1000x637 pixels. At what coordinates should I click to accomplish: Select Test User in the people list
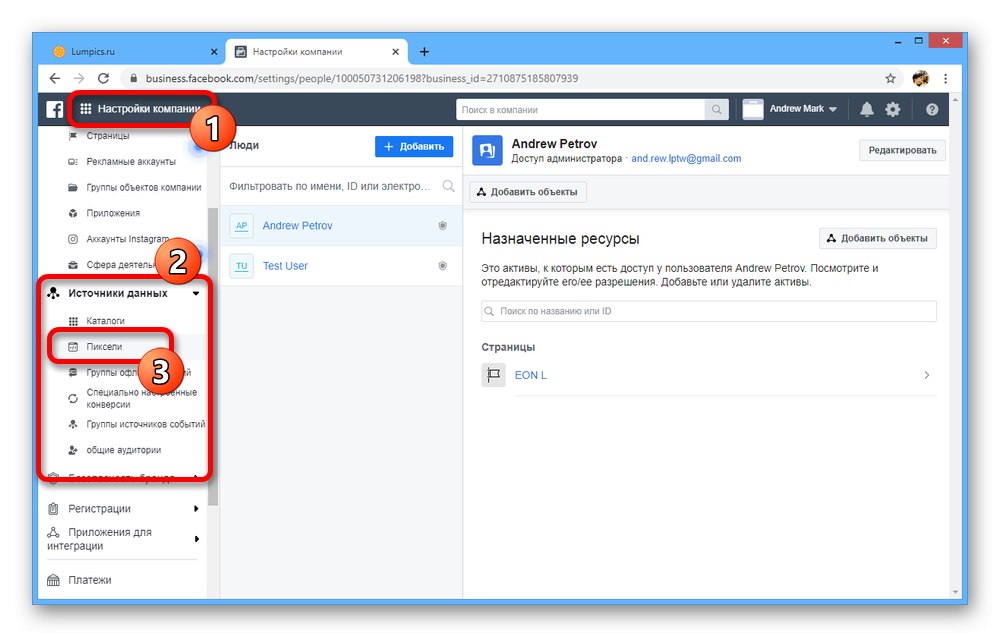341,266
